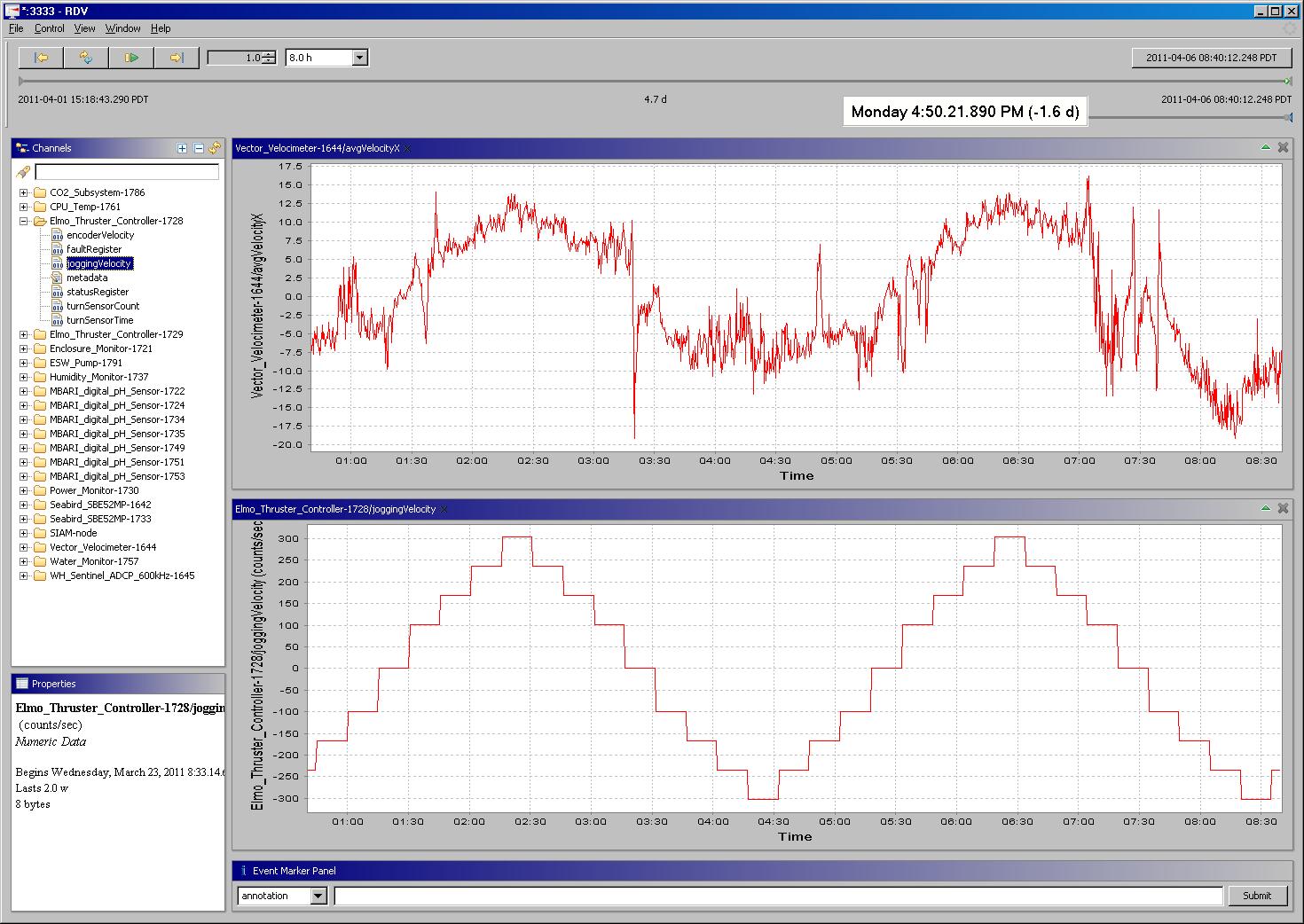The image size is (1304, 924).
Task: Start playback with the green play button
Action: (131, 58)
